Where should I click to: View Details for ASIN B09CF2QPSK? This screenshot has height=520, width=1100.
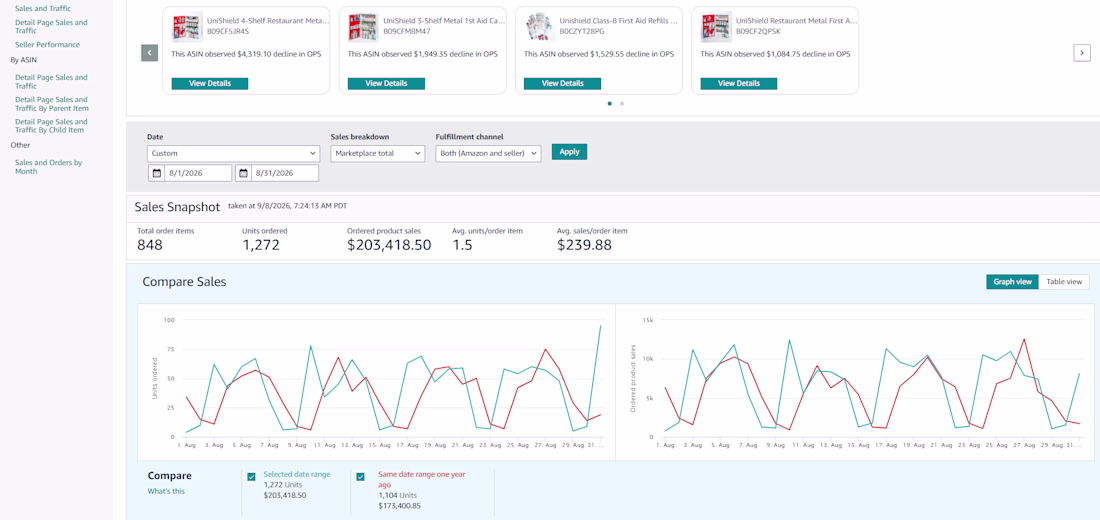[739, 84]
